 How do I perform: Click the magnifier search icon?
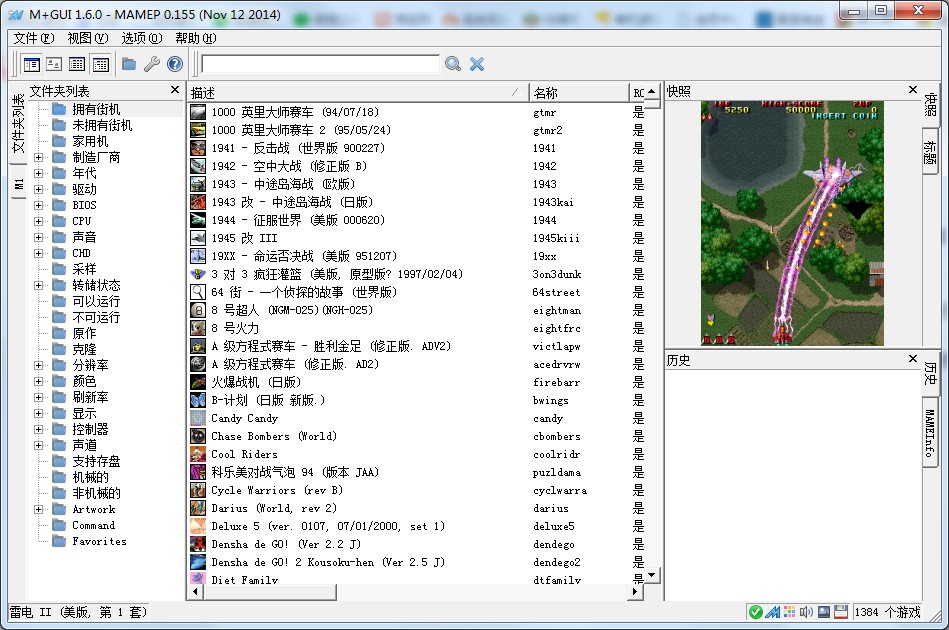453,64
